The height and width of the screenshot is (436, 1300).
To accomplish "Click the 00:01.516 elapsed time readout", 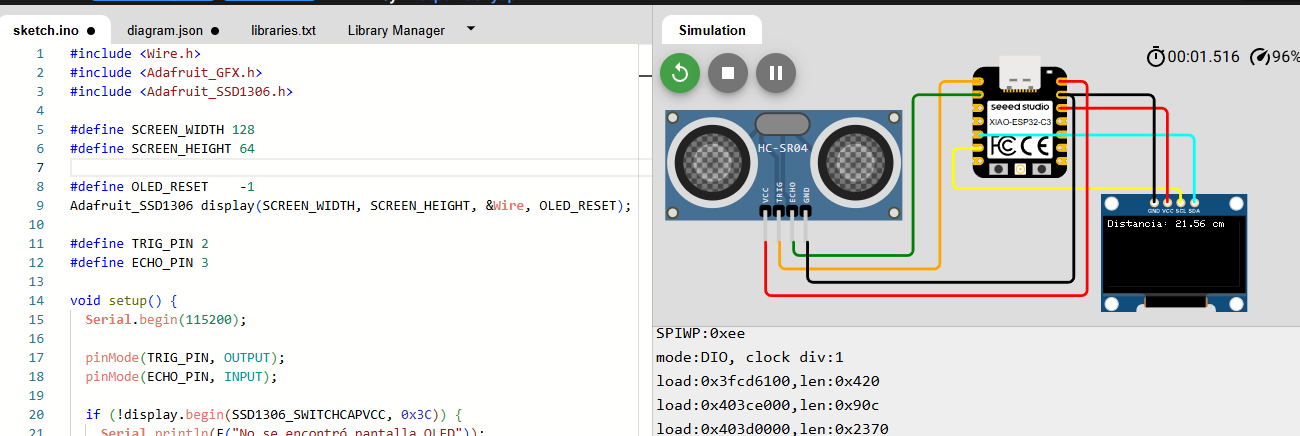I will (x=1204, y=57).
